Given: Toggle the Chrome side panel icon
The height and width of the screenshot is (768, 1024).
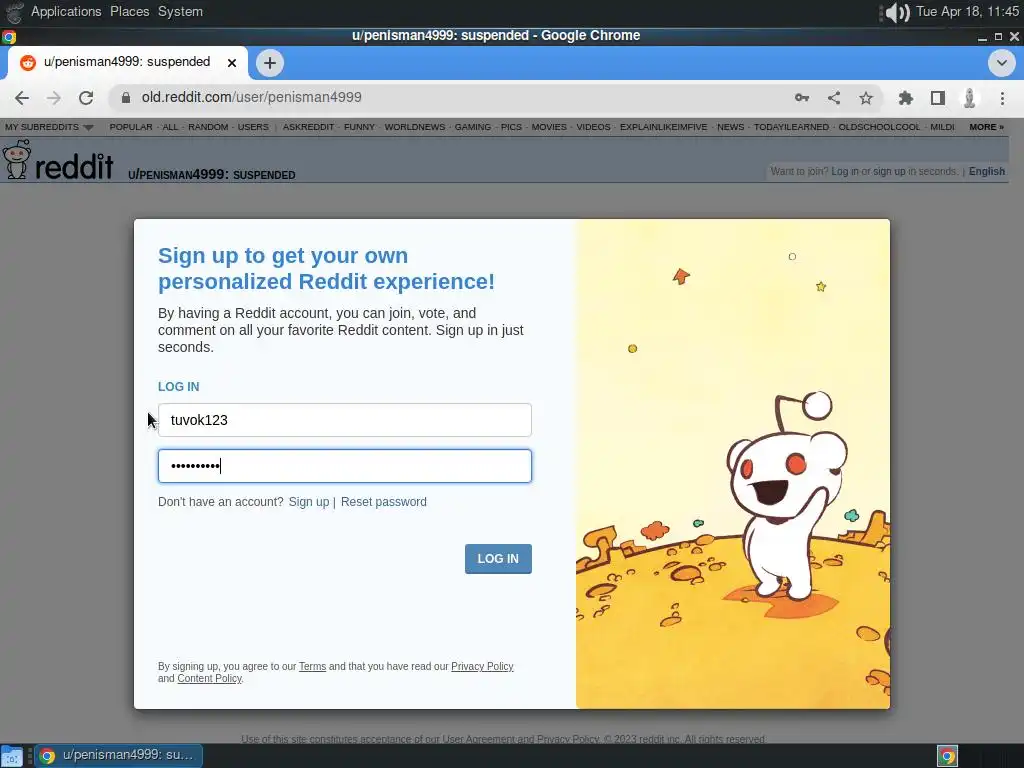Looking at the screenshot, I should coord(938,98).
